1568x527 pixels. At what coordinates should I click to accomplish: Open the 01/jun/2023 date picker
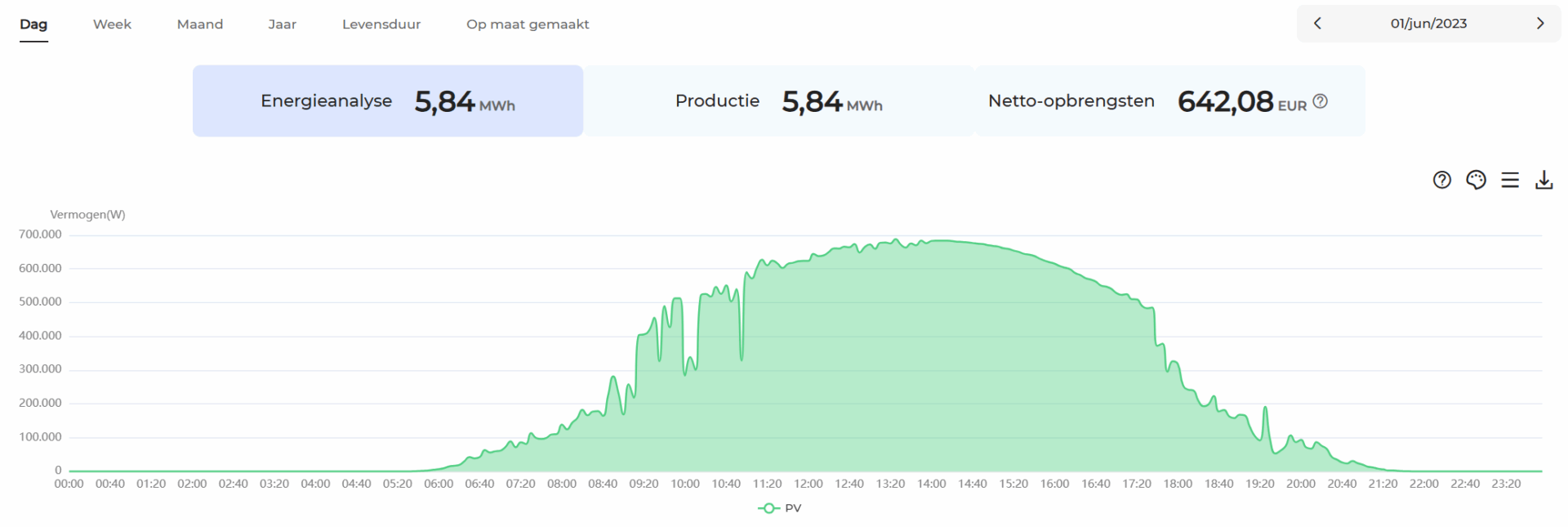tap(1428, 24)
